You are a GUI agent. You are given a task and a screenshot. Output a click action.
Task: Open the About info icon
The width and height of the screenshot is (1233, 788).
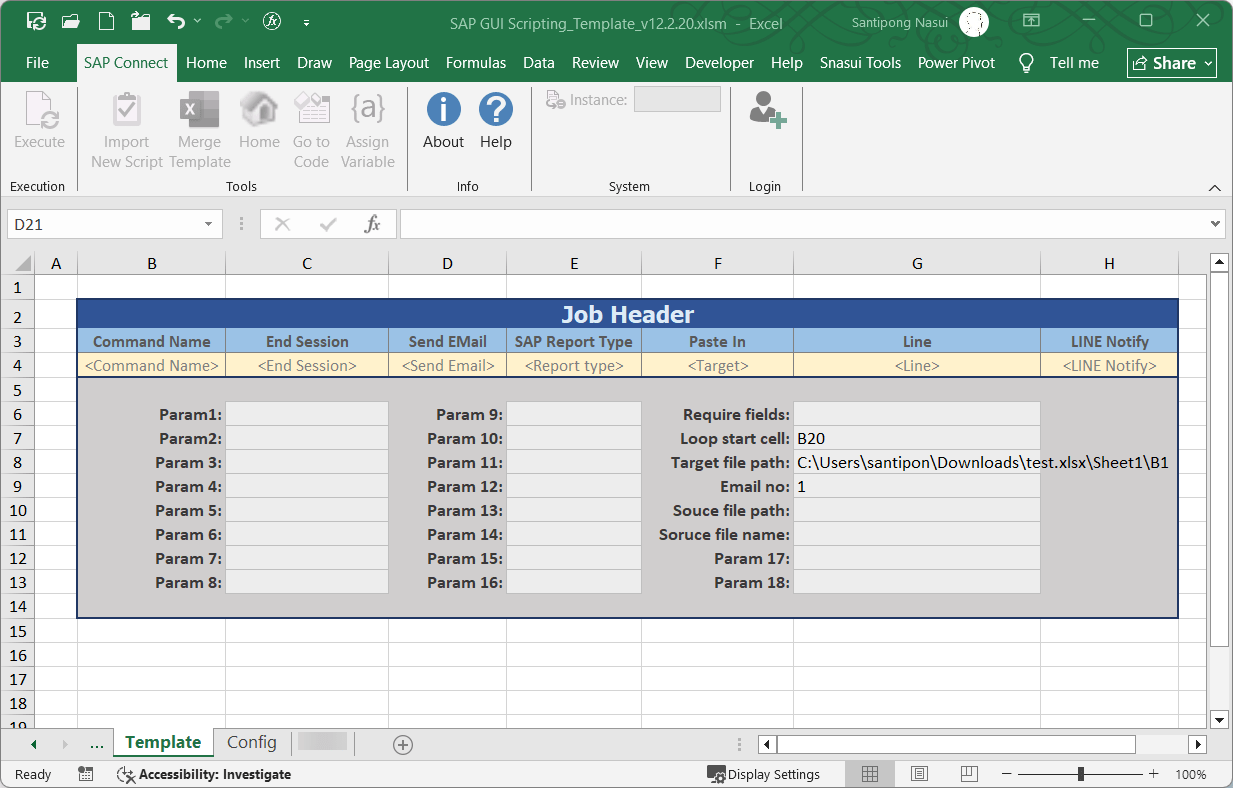tap(443, 109)
